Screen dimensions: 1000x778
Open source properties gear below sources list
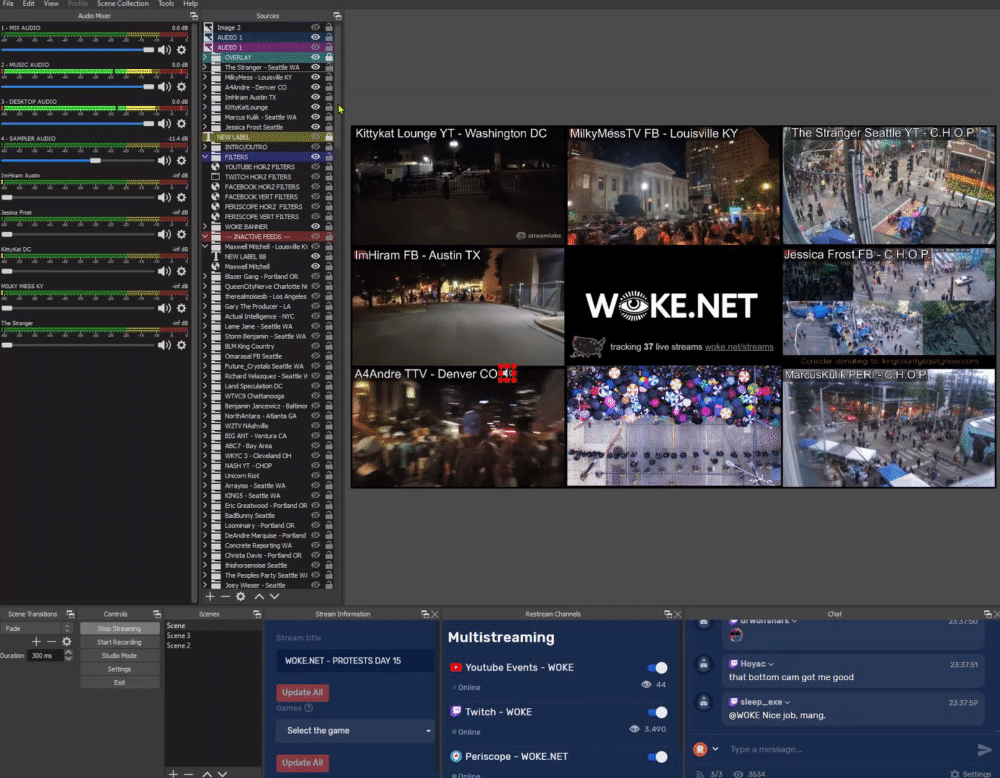pos(240,597)
